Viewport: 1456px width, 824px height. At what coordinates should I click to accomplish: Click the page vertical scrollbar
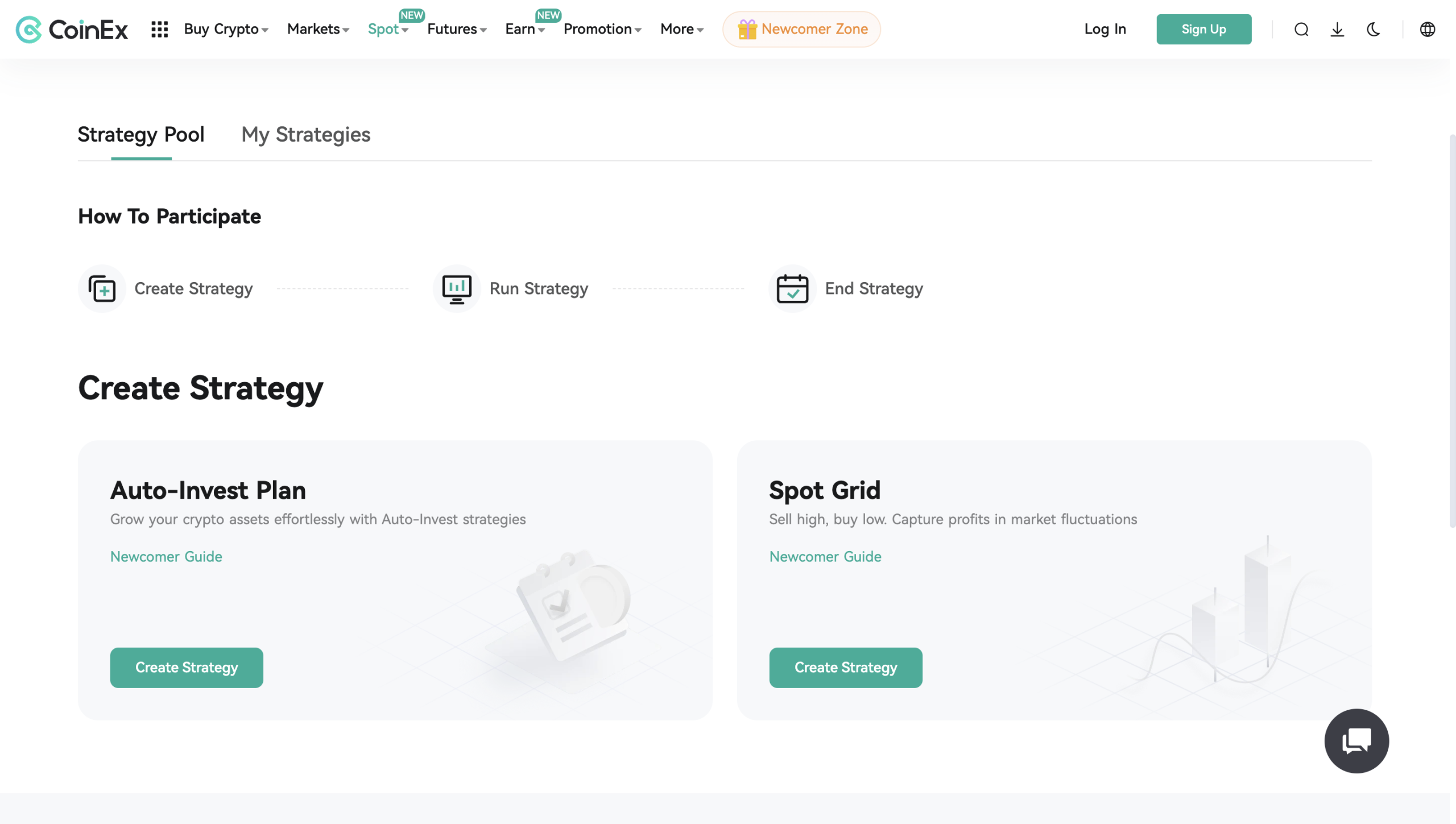pyautogui.click(x=1452, y=330)
